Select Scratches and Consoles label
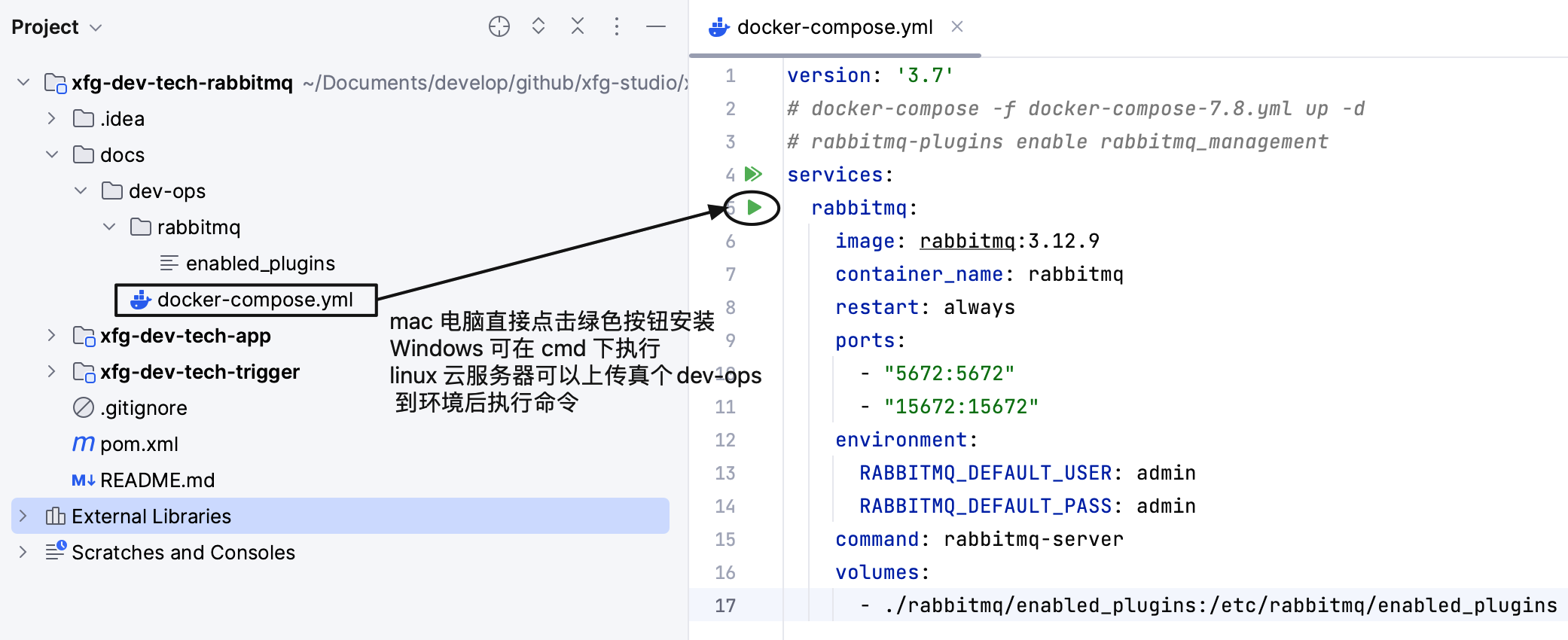The image size is (1568, 640). click(x=183, y=552)
